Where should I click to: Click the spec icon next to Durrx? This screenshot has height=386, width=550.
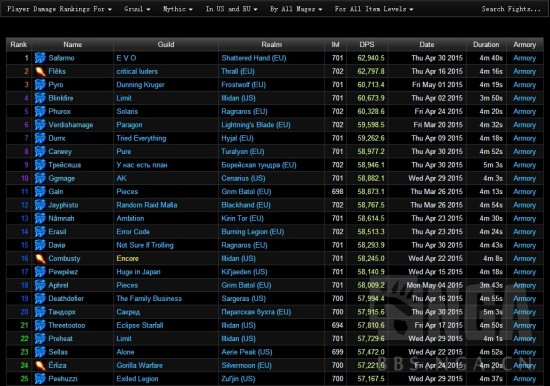(x=40, y=138)
